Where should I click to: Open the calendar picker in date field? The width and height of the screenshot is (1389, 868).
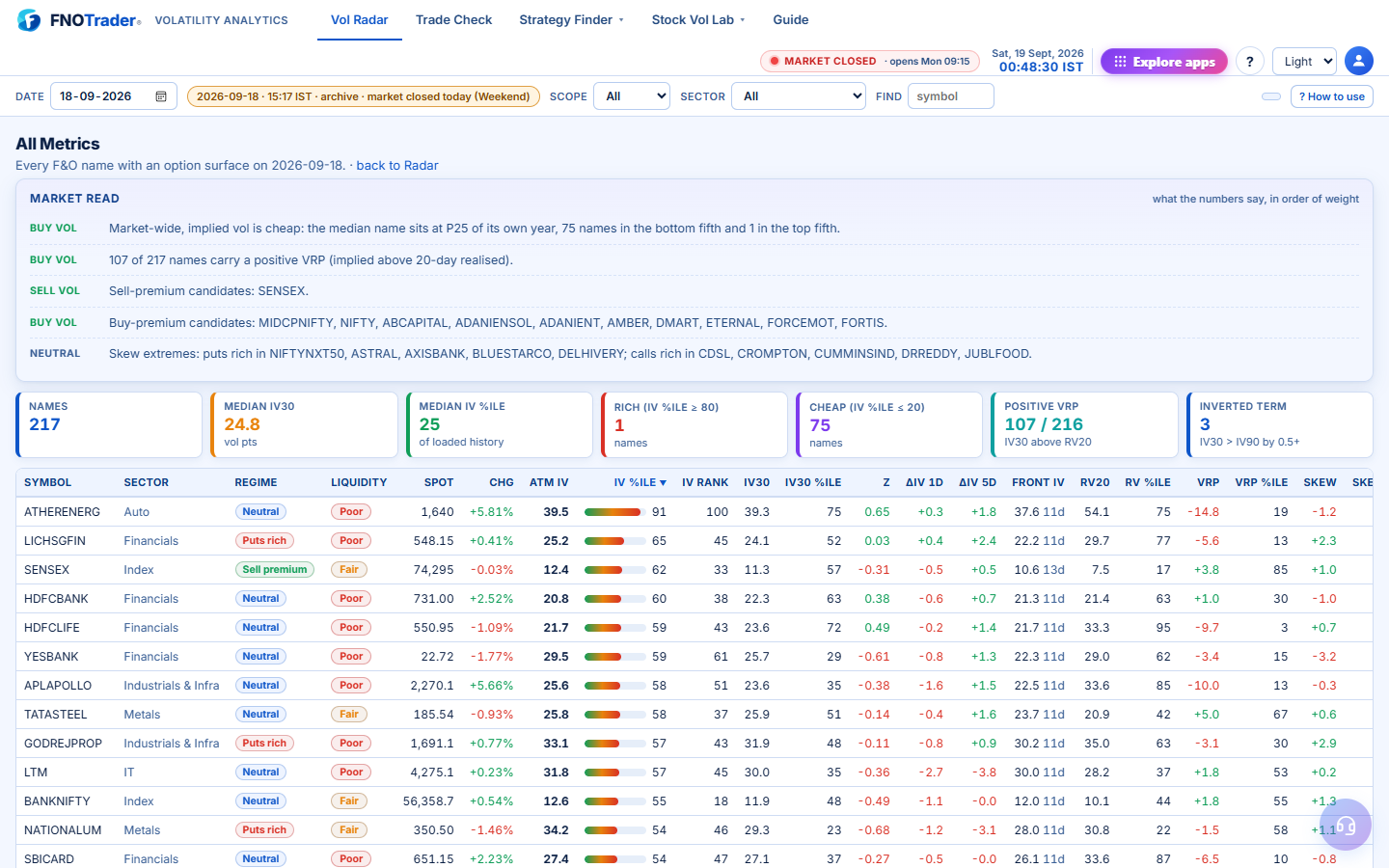pyautogui.click(x=161, y=96)
